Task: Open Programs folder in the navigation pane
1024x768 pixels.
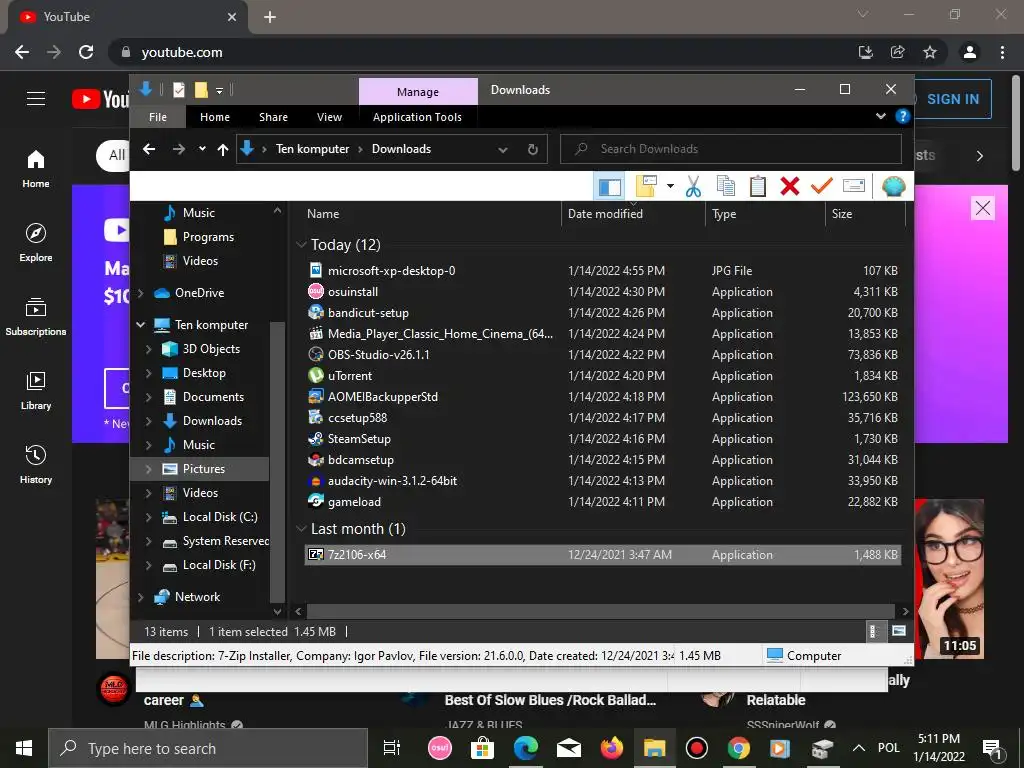Action: point(208,236)
